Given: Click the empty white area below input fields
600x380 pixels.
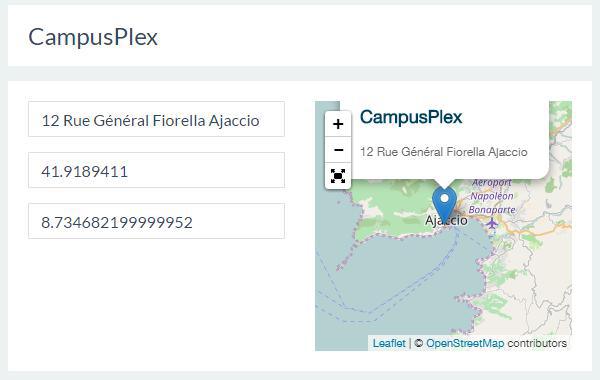Looking at the screenshot, I should pyautogui.click(x=157, y=302).
